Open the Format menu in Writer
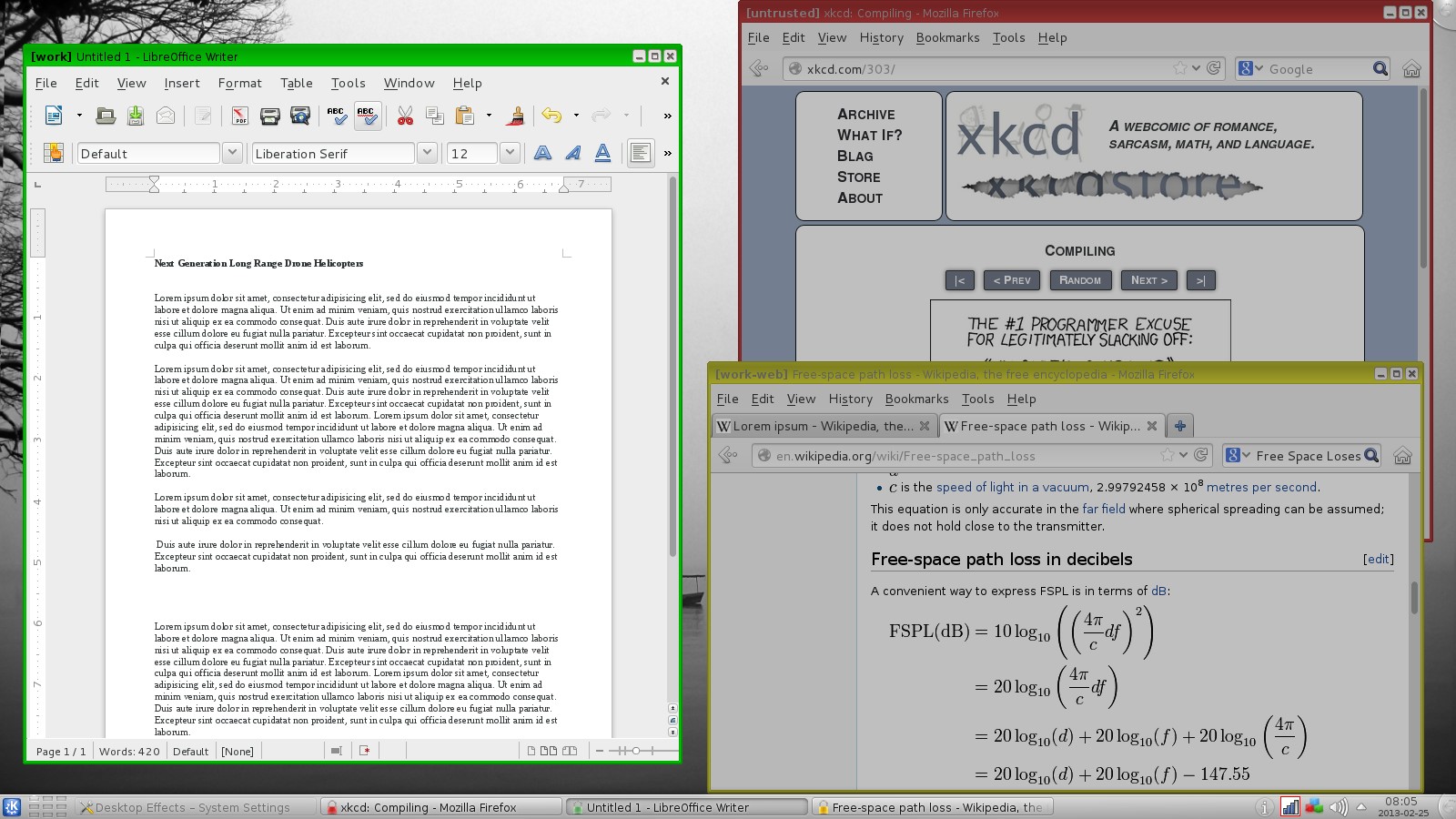Screen dimensions: 1456x819 tap(239, 83)
